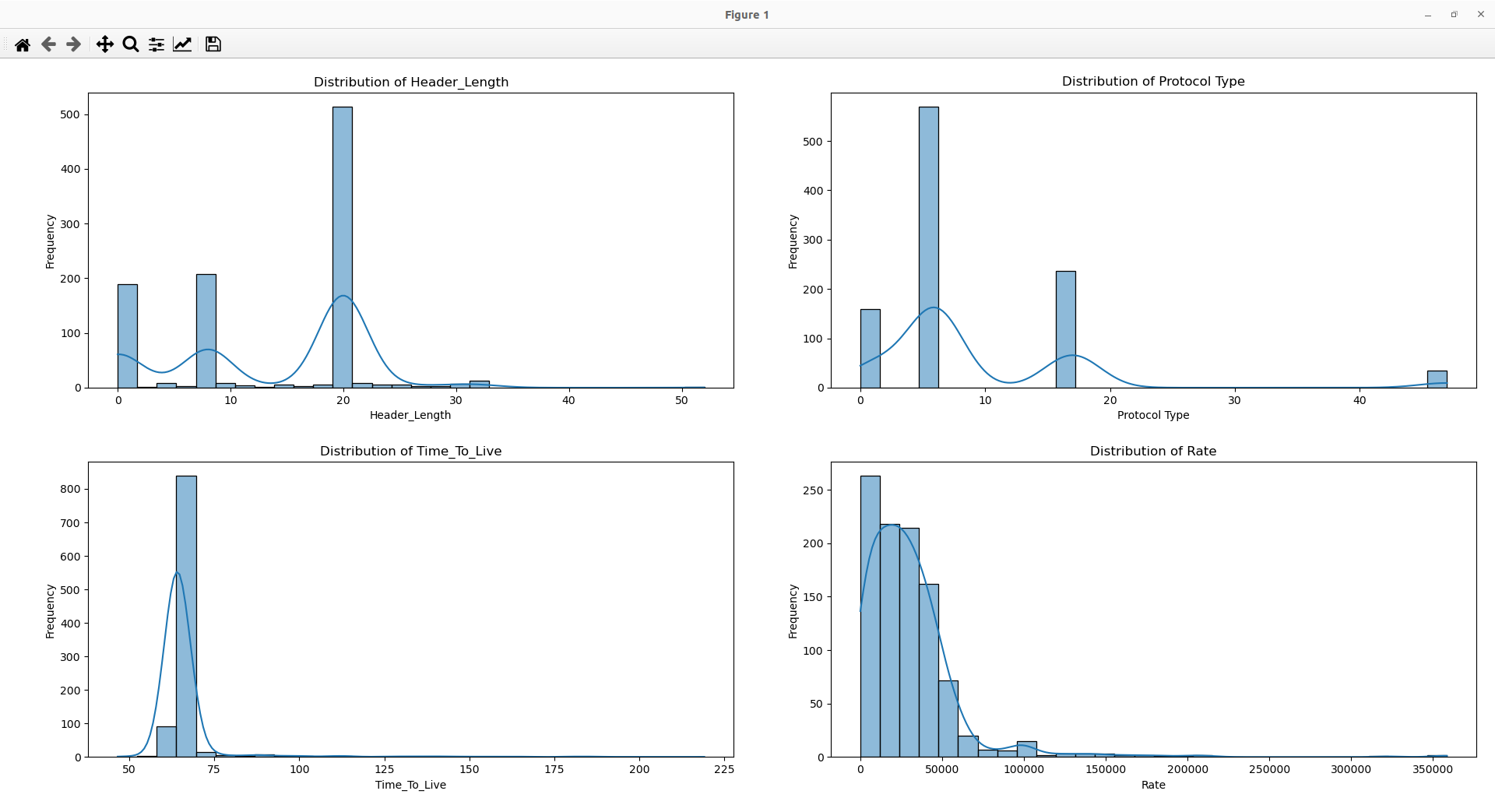Click the tallest Time_To_Live histogram bar
Image resolution: width=1495 pixels, height=812 pixels.
click(186, 615)
